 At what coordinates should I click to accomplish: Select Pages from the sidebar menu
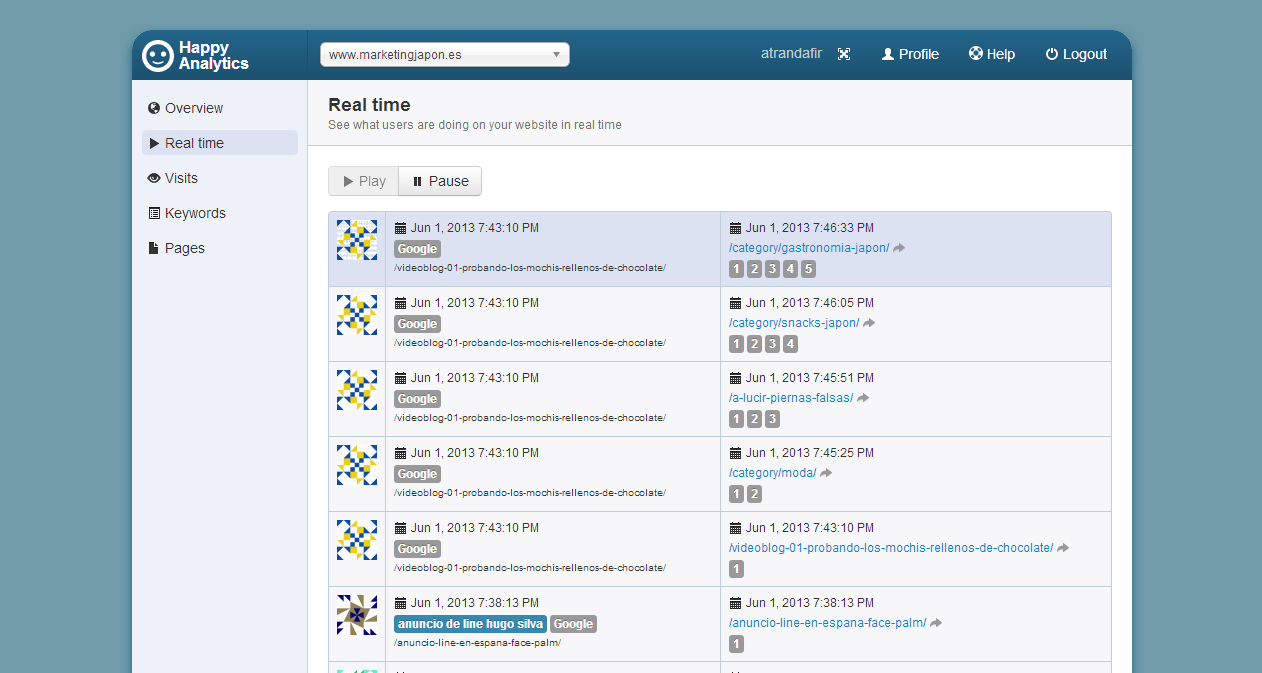[x=184, y=248]
